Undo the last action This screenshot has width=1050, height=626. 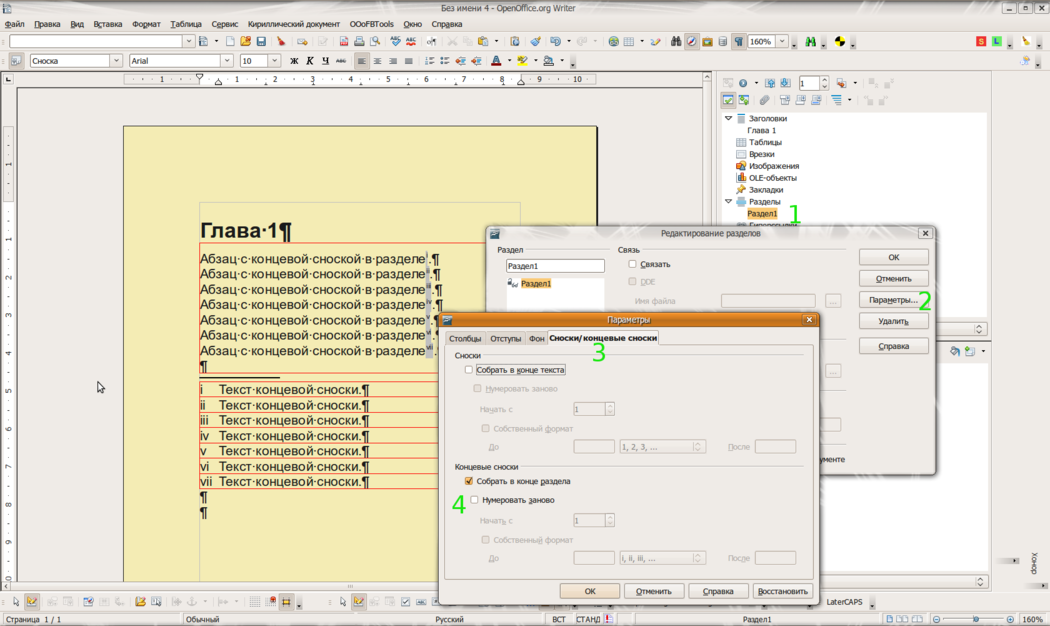554,42
